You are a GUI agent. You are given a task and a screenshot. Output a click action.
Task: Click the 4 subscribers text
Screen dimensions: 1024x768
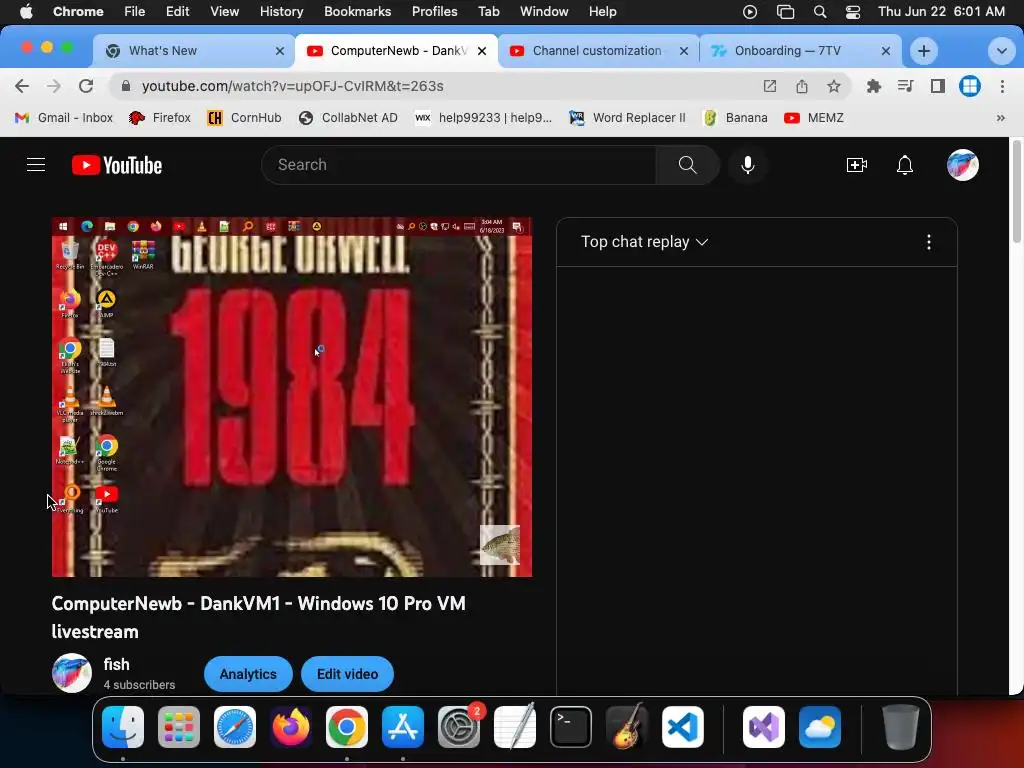(139, 685)
